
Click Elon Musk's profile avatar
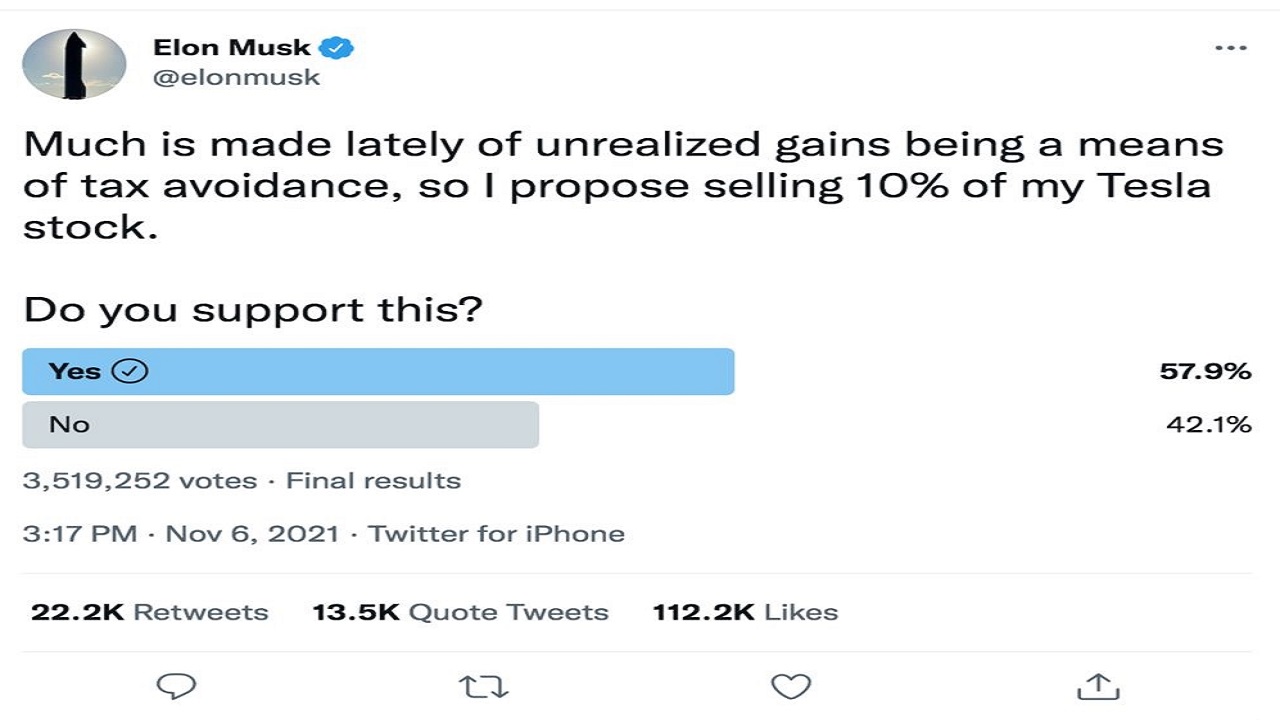click(x=74, y=64)
